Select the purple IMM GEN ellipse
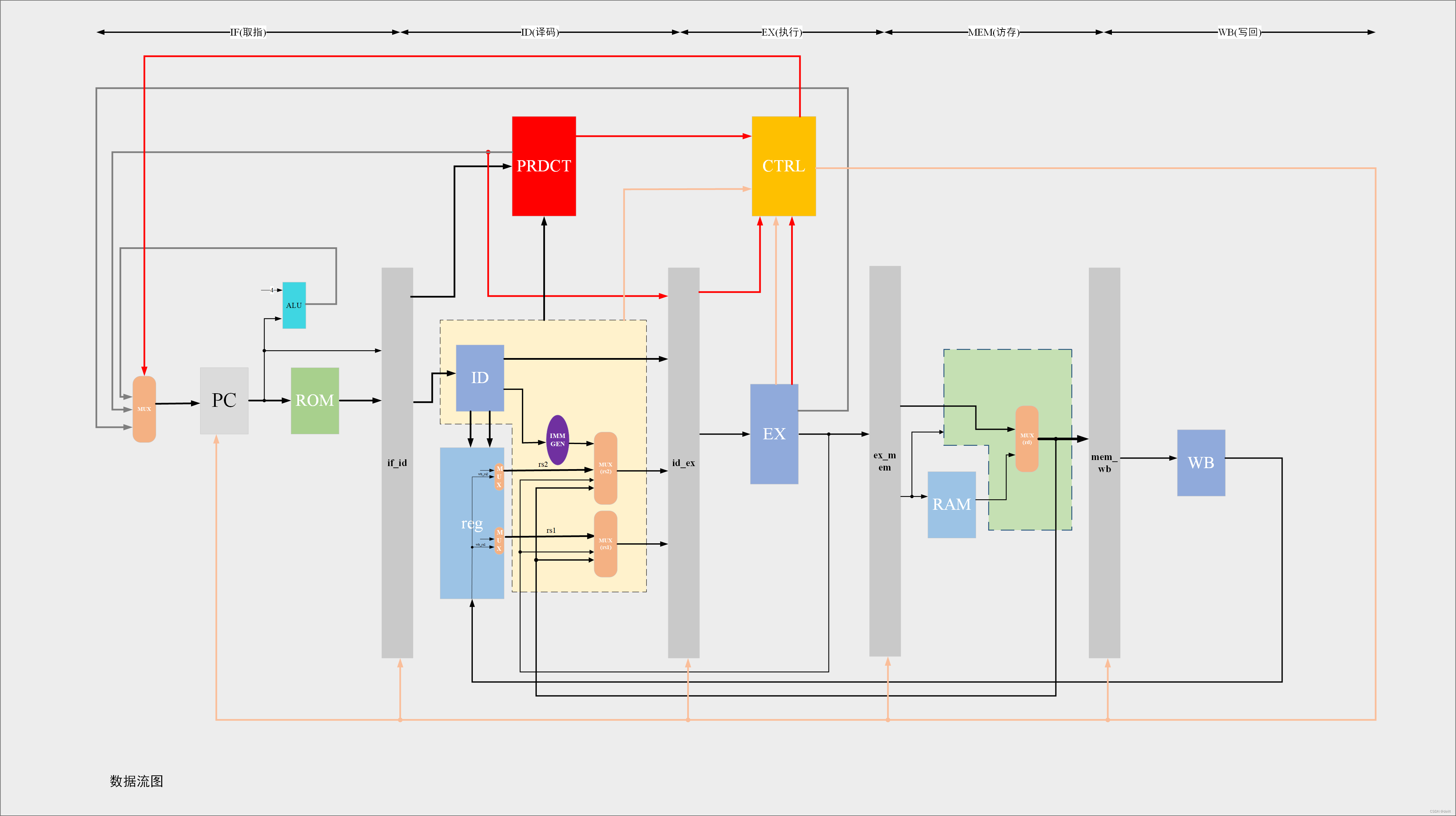This screenshot has height=816, width=1456. [x=557, y=440]
